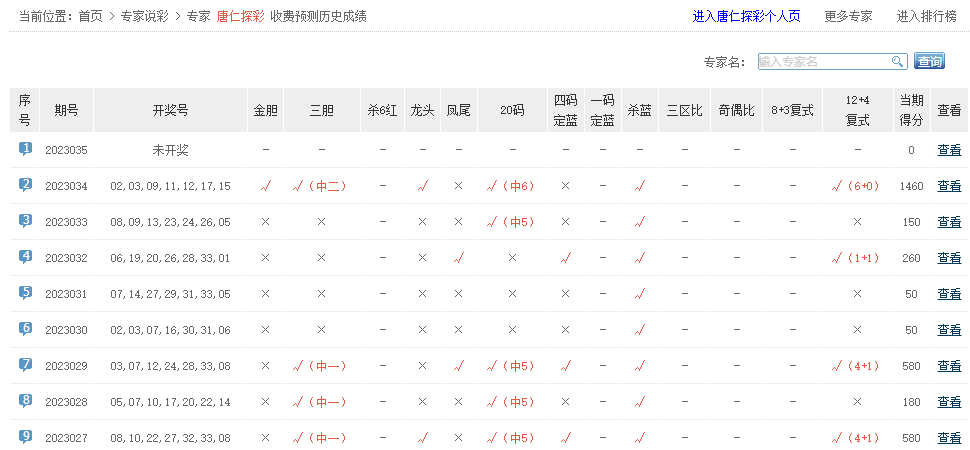970x450 pixels.
Task: Open 专家说彩 breadcrumb item
Action: click(x=144, y=17)
